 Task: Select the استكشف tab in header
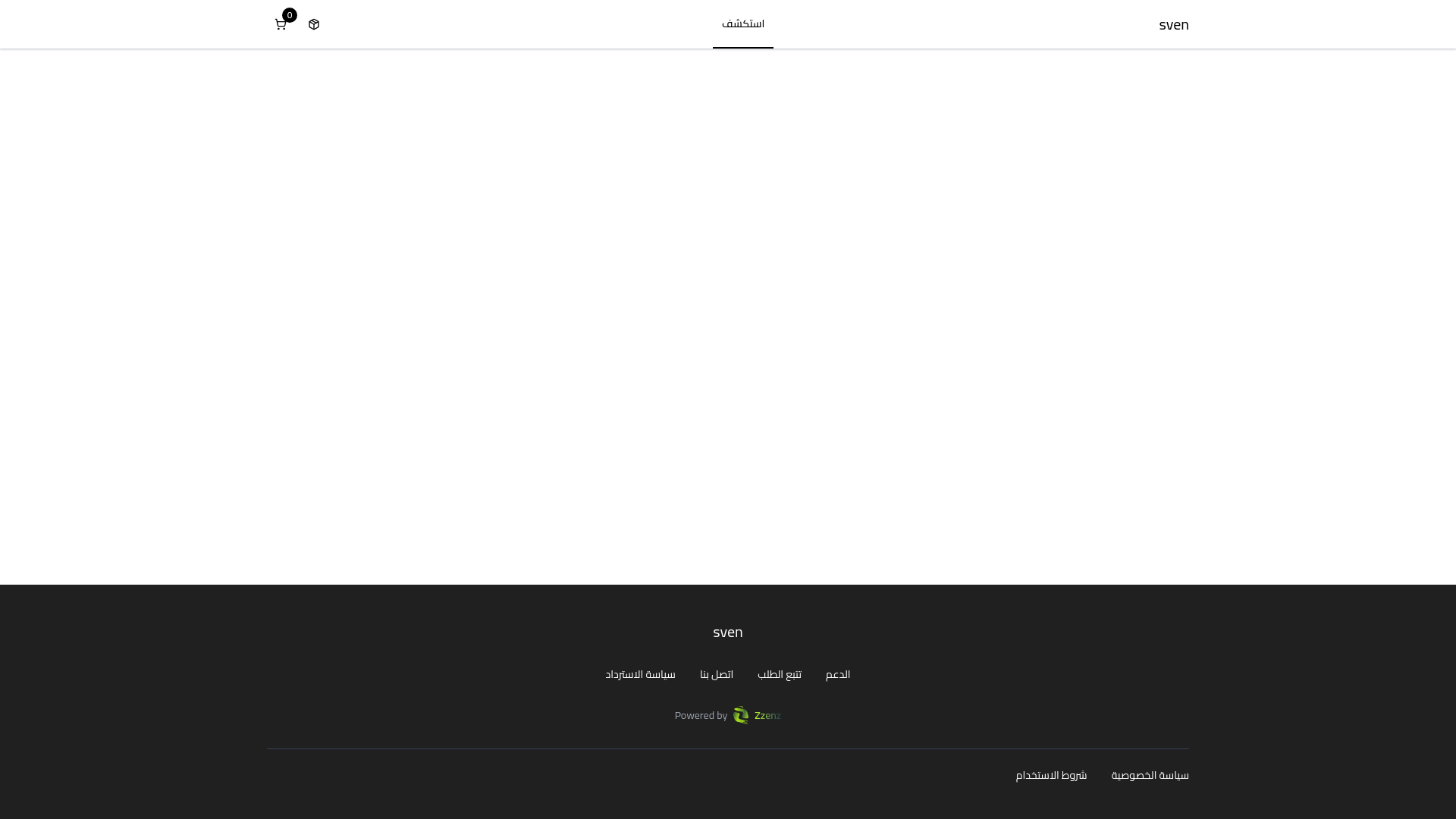743,24
